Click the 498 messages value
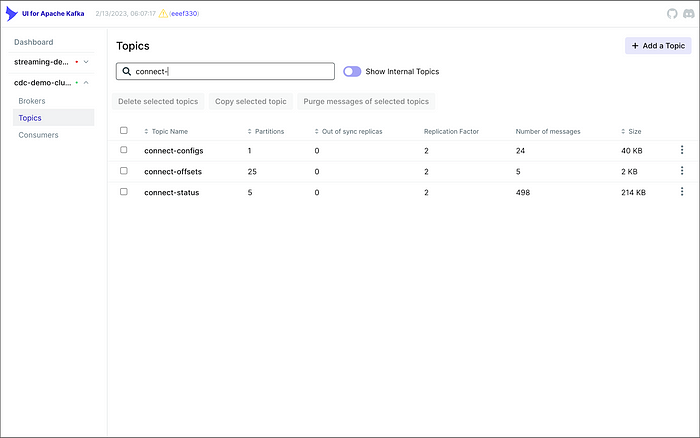Screen dimensions: 700x438 pos(523,192)
